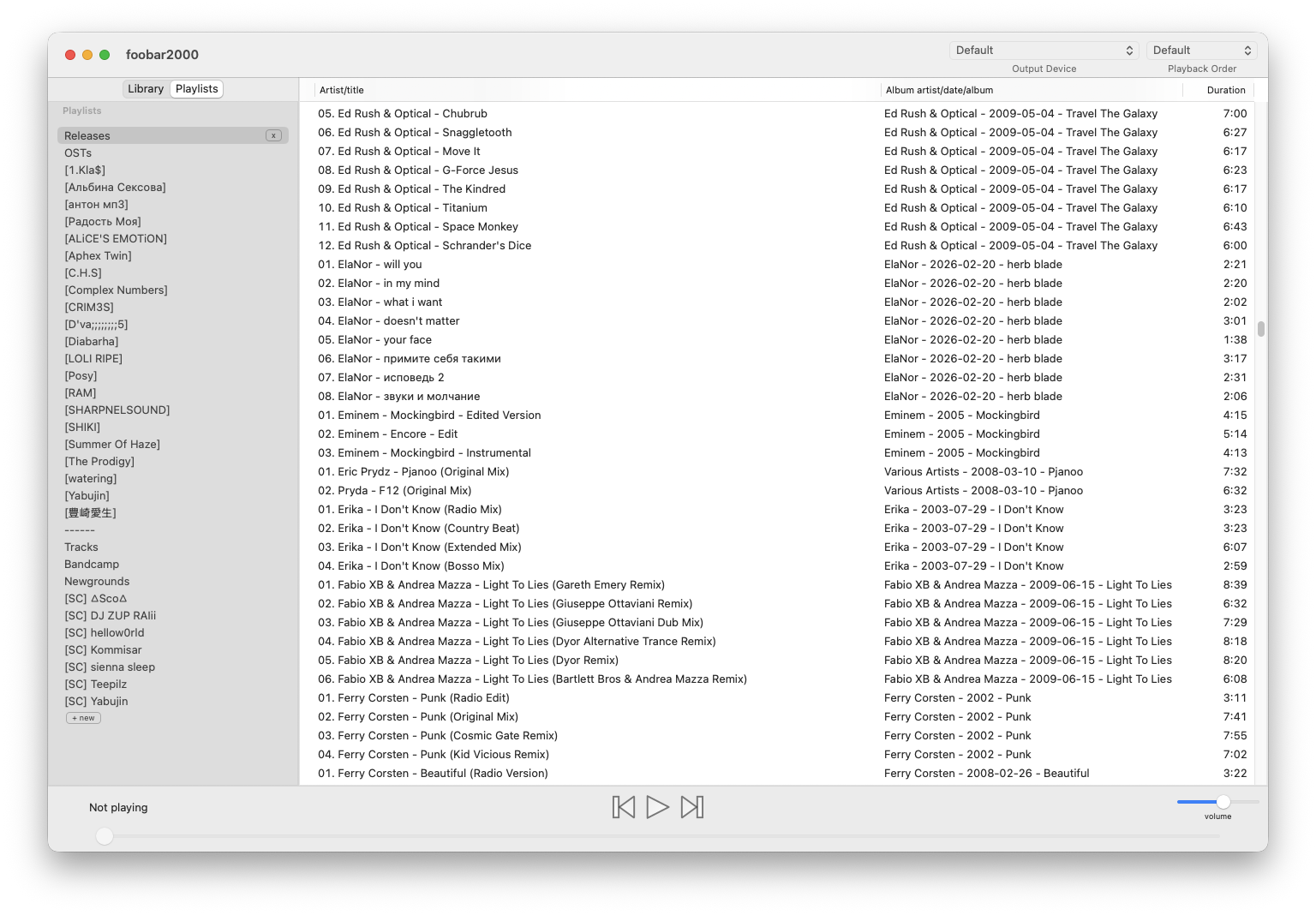The width and height of the screenshot is (1316, 915).
Task: Open the [Summer Of Haze] playlist
Action: 172,444
